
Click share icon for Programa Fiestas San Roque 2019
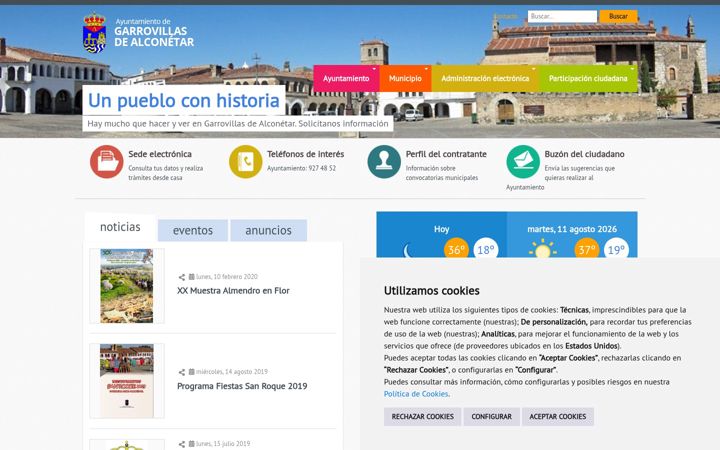click(182, 372)
